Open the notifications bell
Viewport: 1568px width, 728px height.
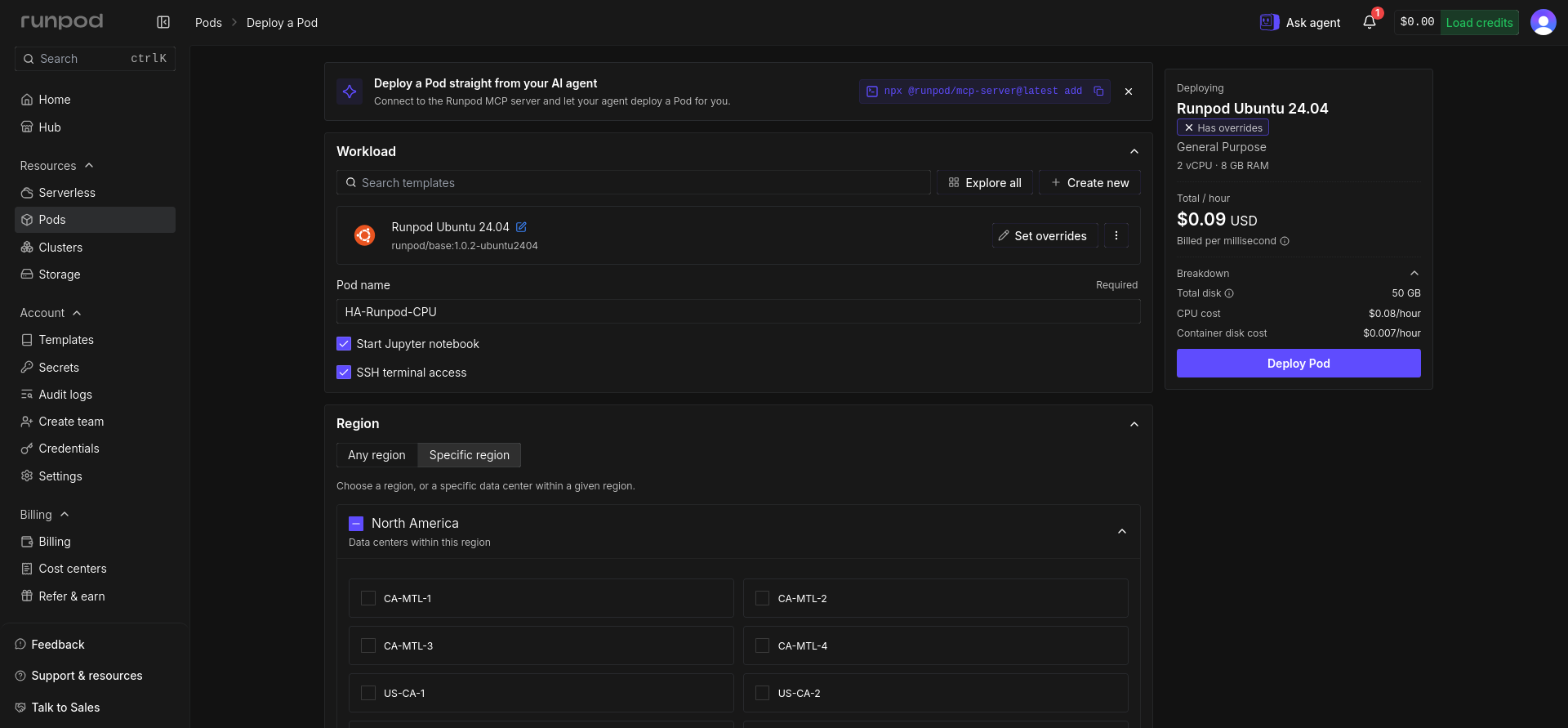click(1370, 22)
